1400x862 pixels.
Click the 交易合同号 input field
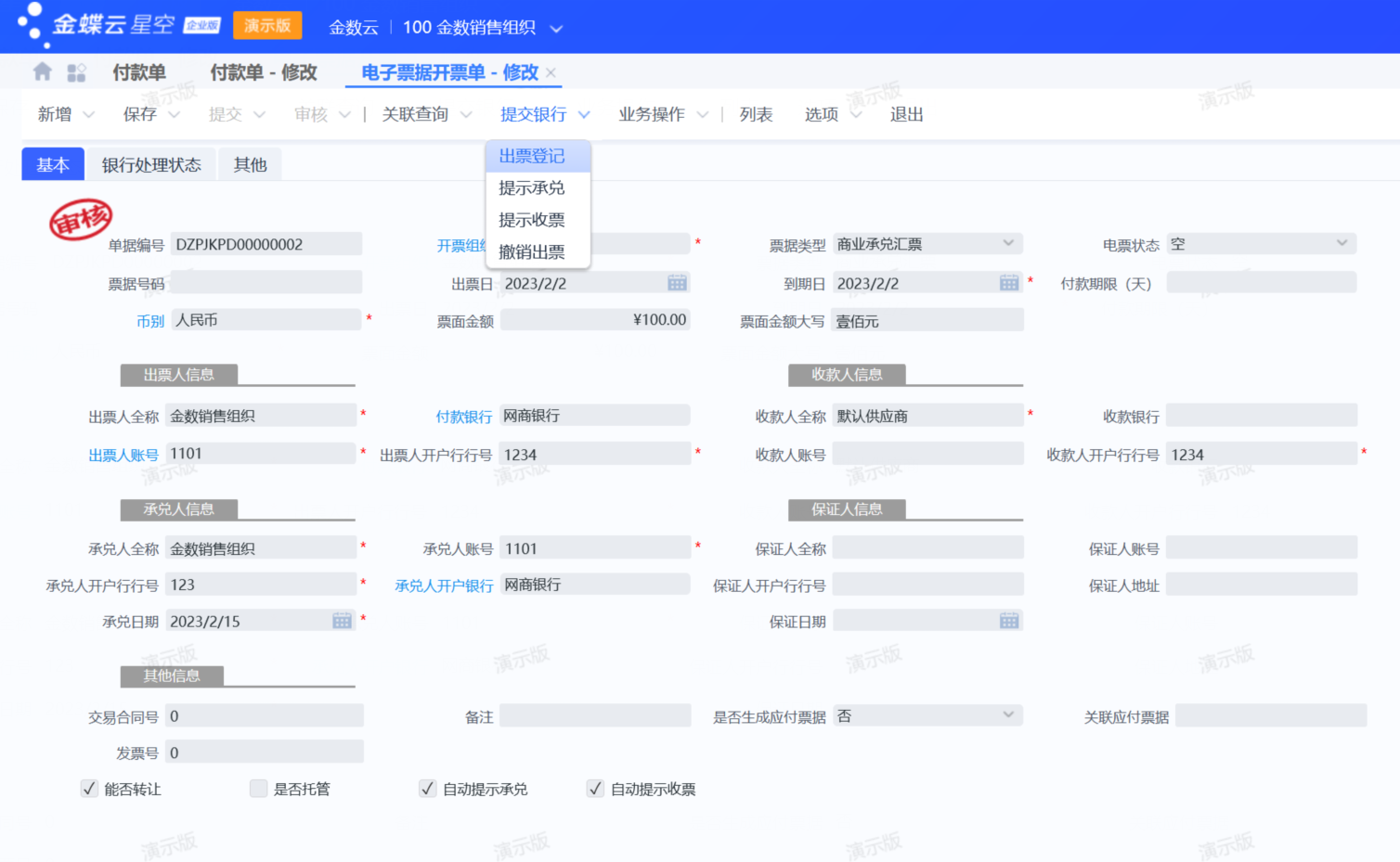[265, 715]
